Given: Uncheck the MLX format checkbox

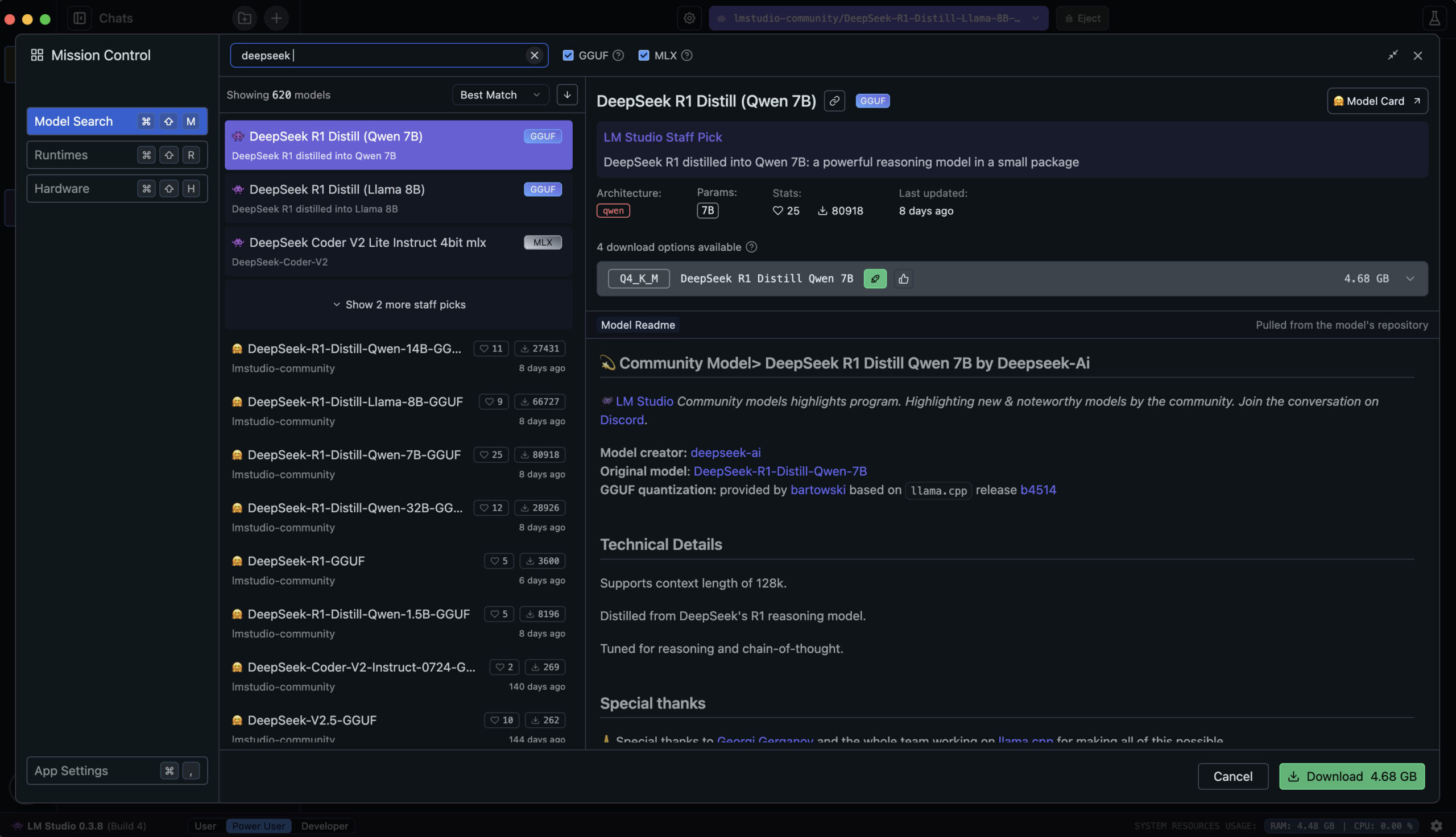Looking at the screenshot, I should pyautogui.click(x=643, y=55).
